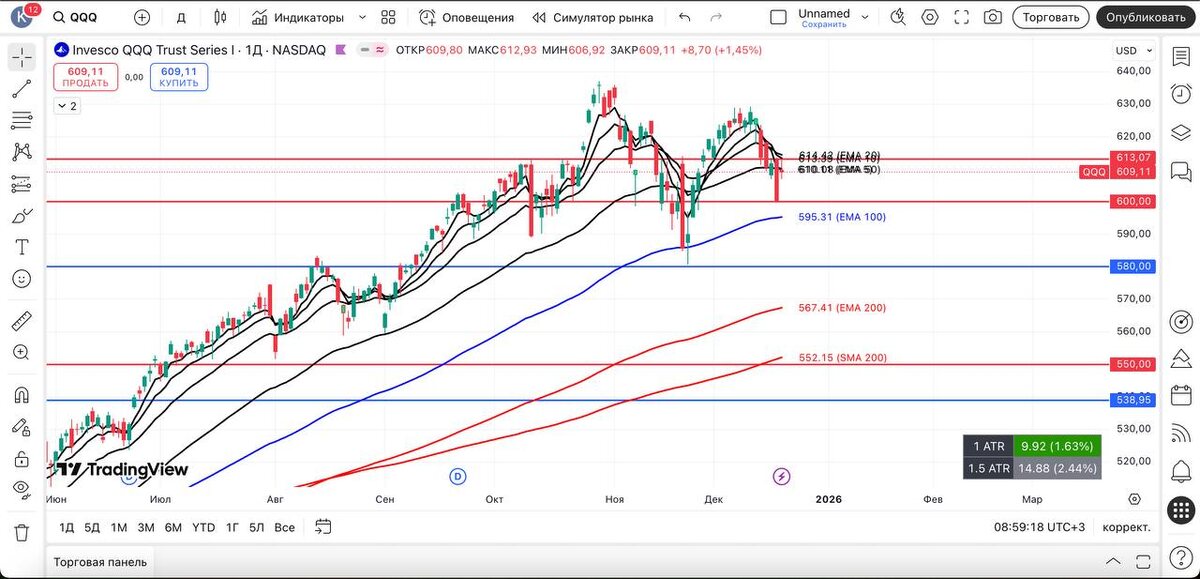Click the Торговать trade button
This screenshot has height=579, width=1200.
pyautogui.click(x=1050, y=17)
